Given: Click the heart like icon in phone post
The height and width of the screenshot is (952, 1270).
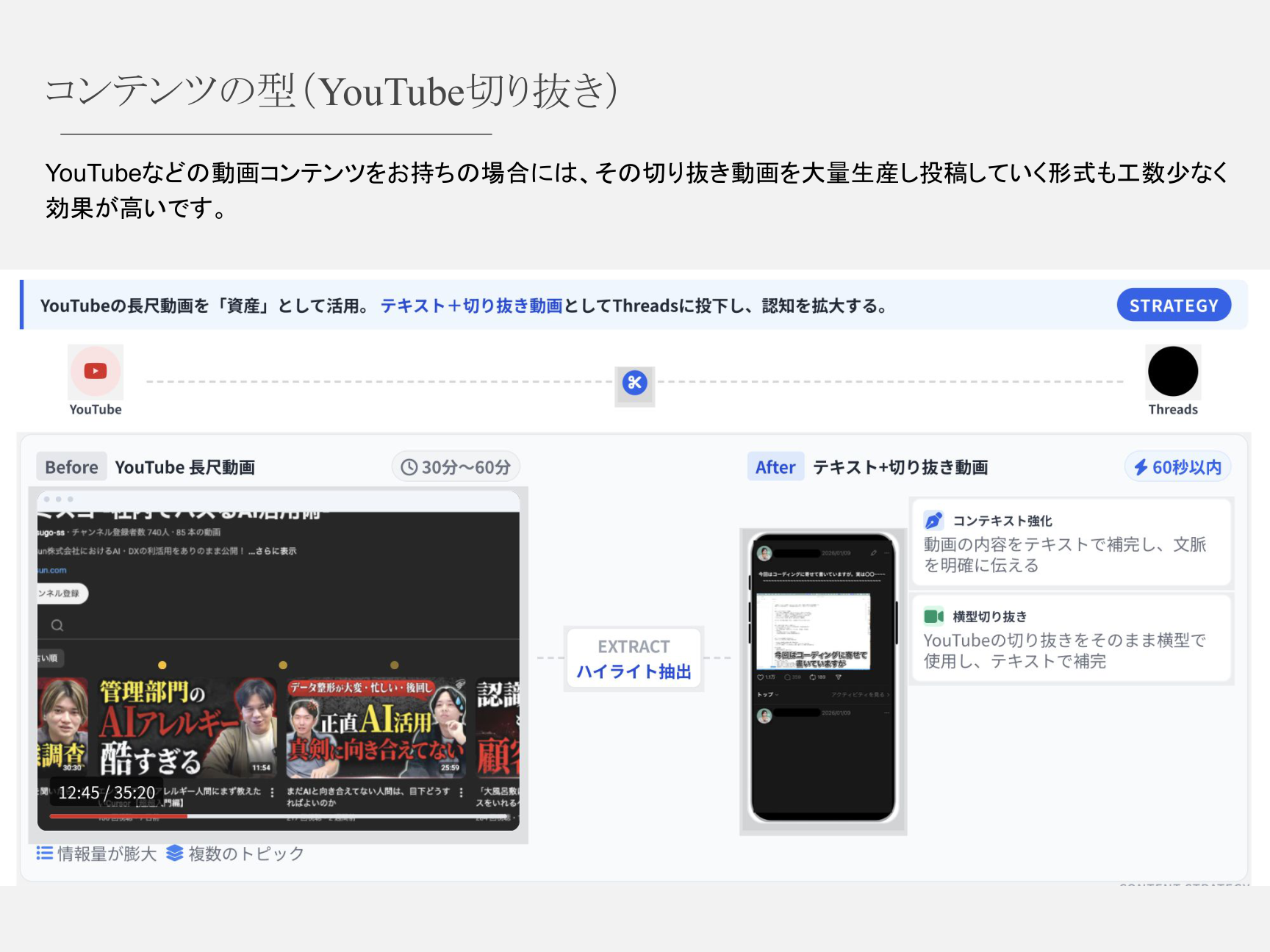Looking at the screenshot, I should click(760, 677).
